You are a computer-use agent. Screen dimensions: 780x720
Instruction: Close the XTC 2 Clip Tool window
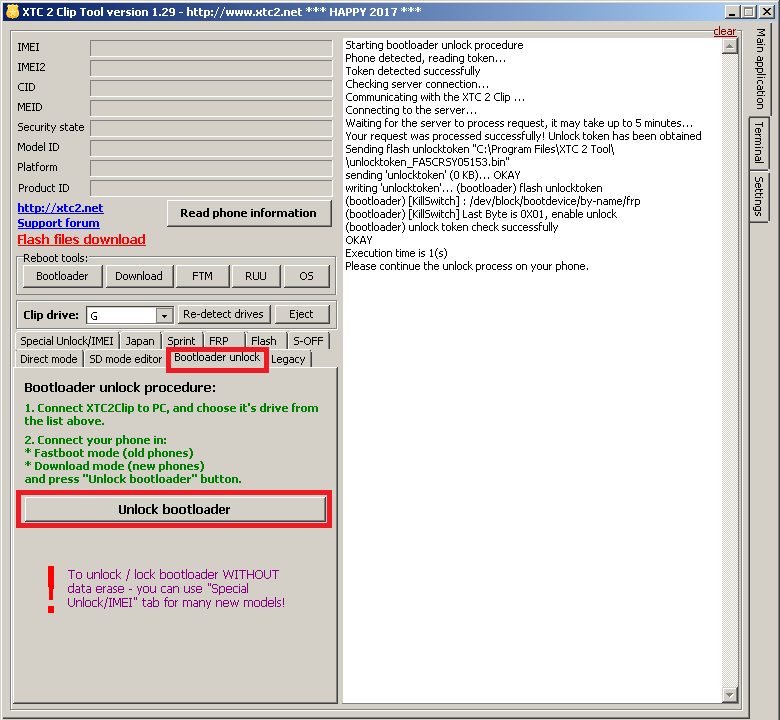(x=767, y=11)
